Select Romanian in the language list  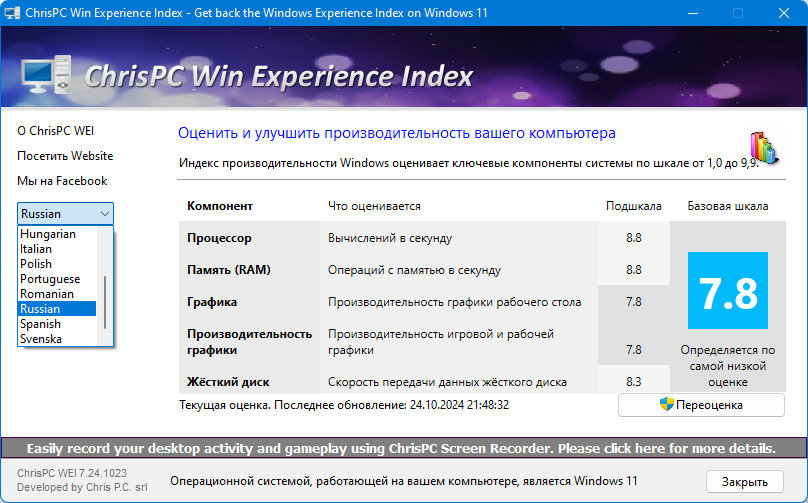tap(57, 294)
